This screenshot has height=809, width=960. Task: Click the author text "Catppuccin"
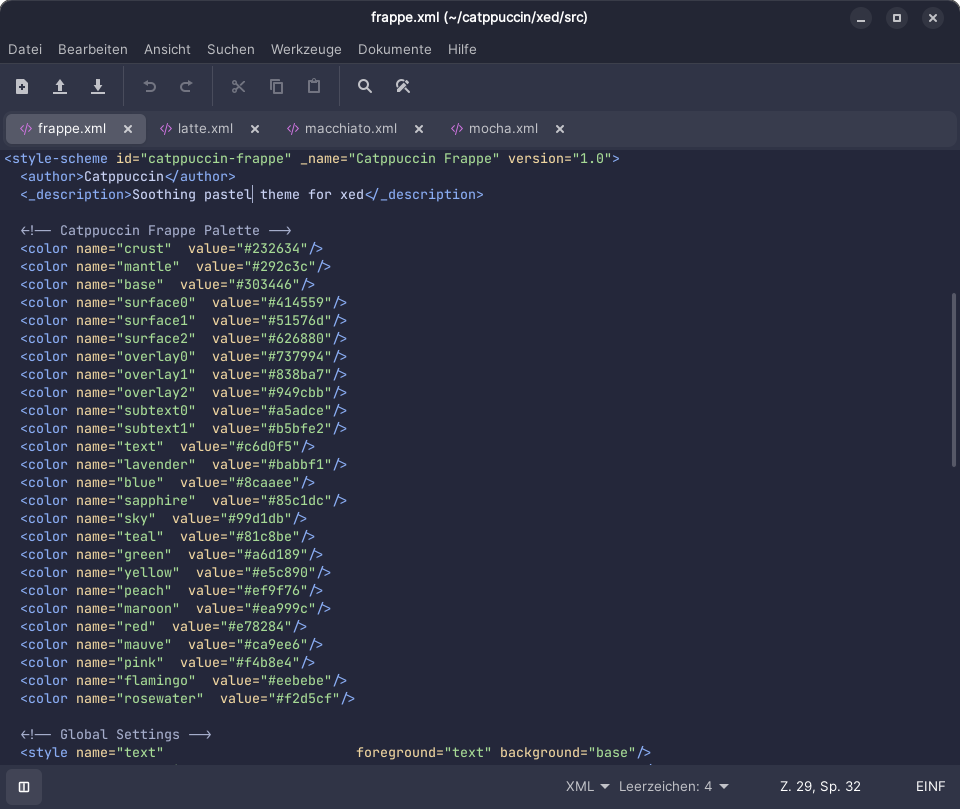click(124, 176)
